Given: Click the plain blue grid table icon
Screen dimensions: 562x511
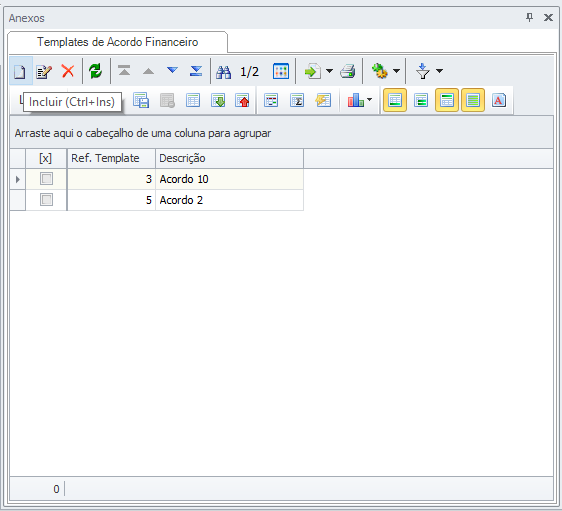Looking at the screenshot, I should (193, 101).
